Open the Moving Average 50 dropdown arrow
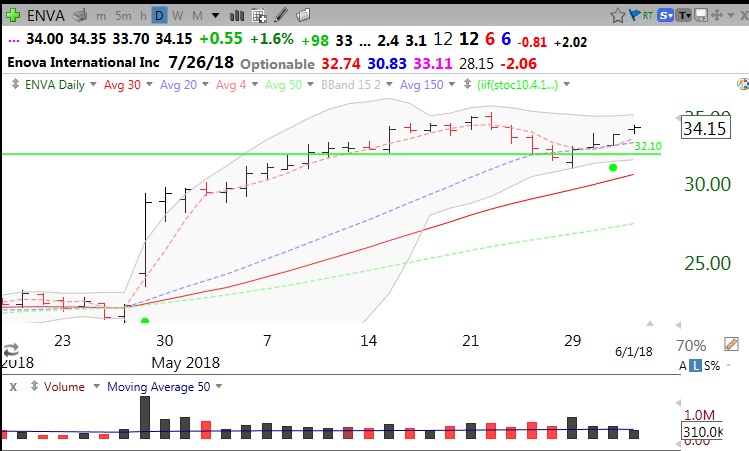 coord(219,386)
